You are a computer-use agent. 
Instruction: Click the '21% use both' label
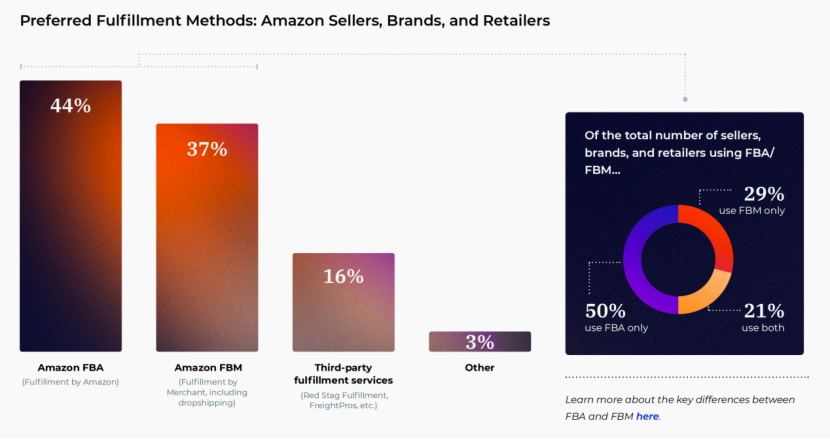click(763, 317)
